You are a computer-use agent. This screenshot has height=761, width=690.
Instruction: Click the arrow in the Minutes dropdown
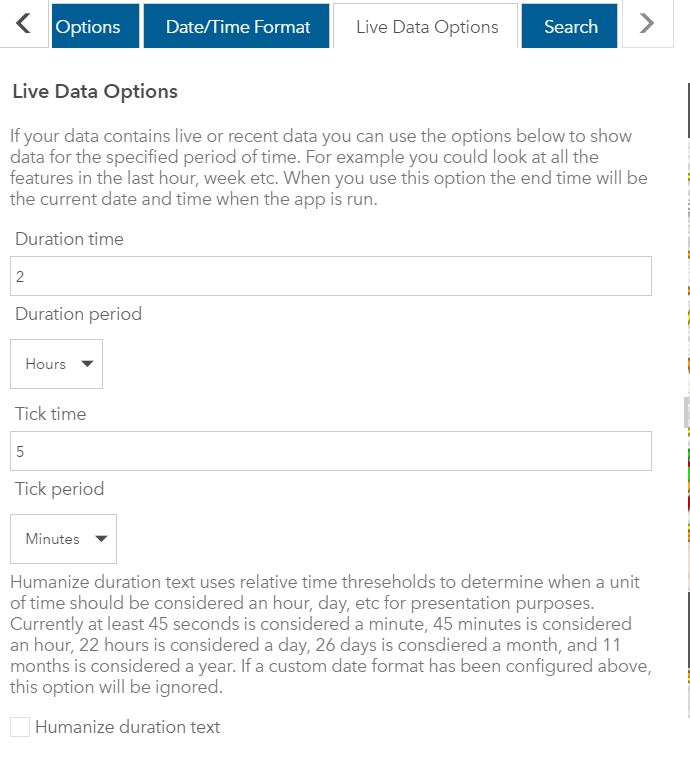[100, 539]
